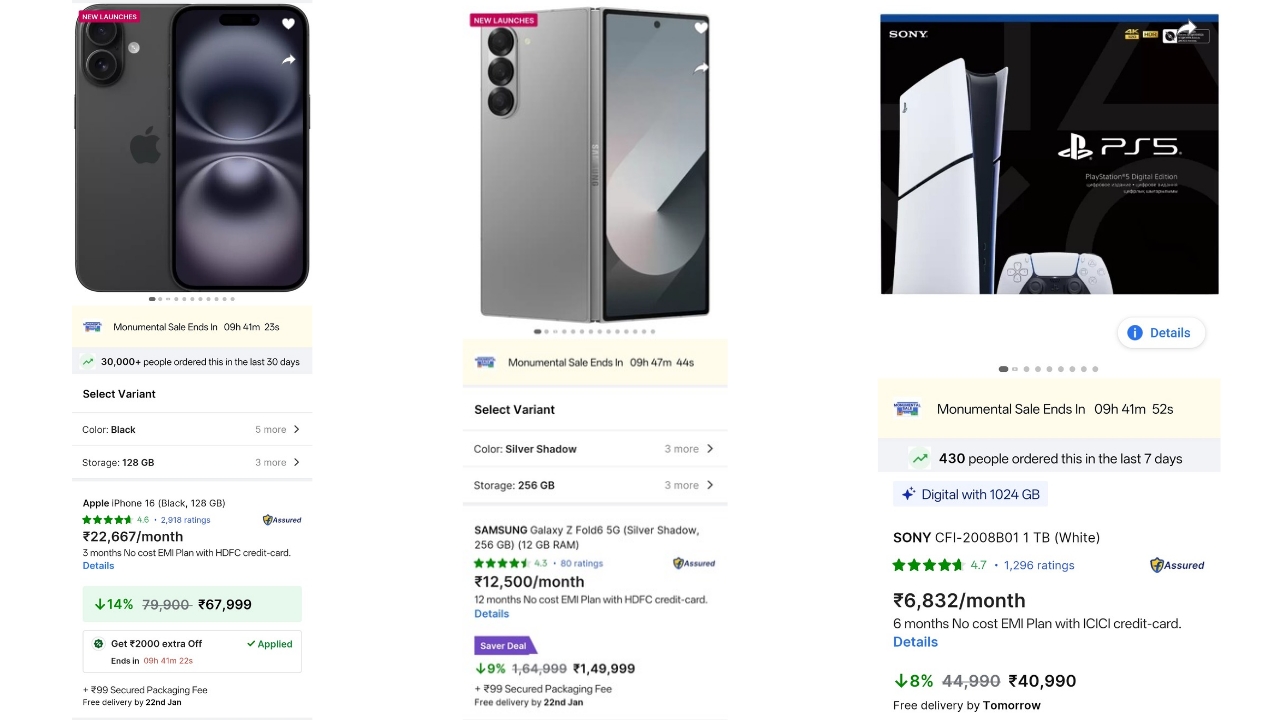This screenshot has width=1280, height=720.
Task: Favorite the Galaxy Z Fold6 with heart icon
Action: coord(701,27)
